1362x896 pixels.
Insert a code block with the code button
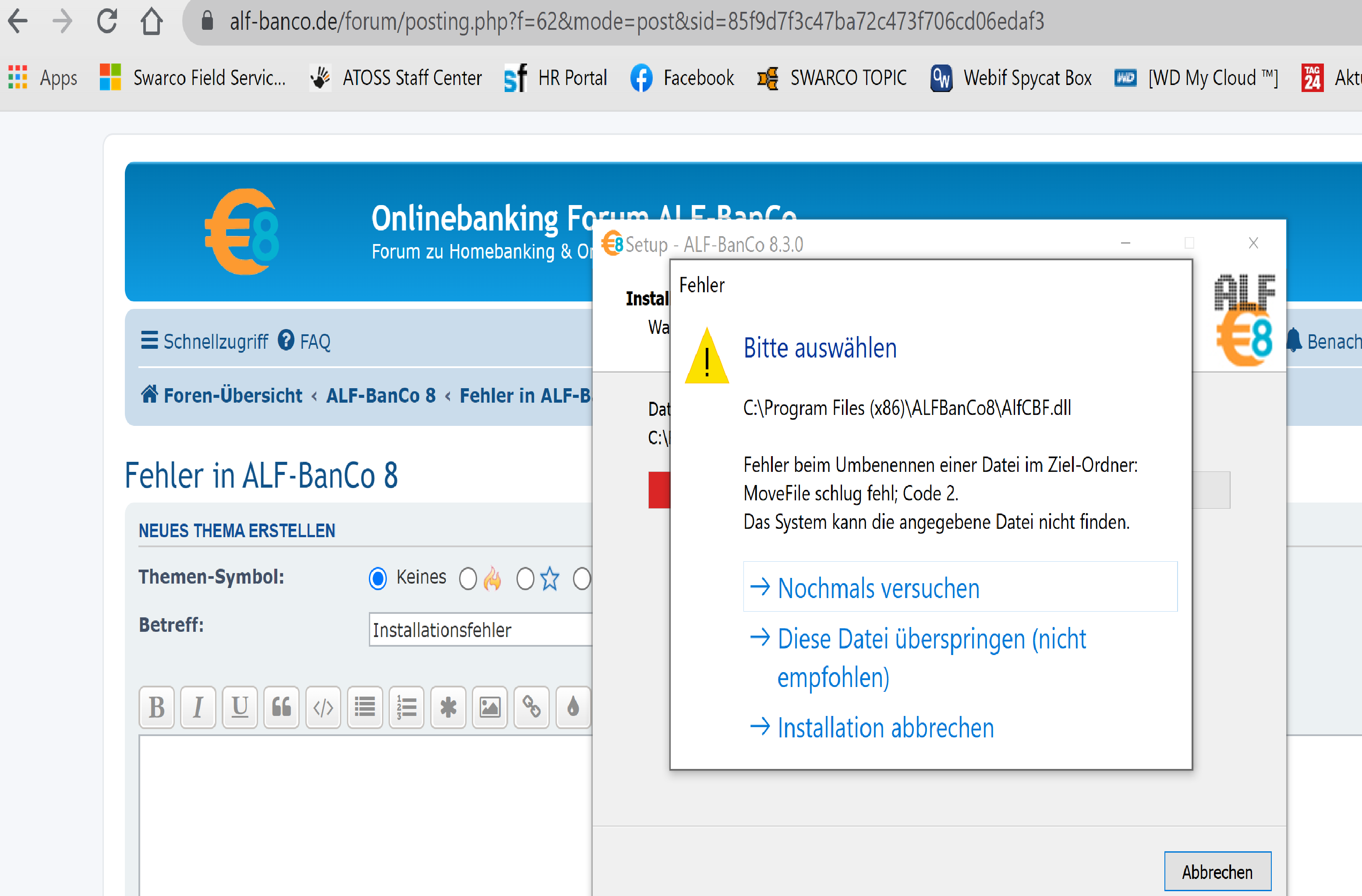323,707
